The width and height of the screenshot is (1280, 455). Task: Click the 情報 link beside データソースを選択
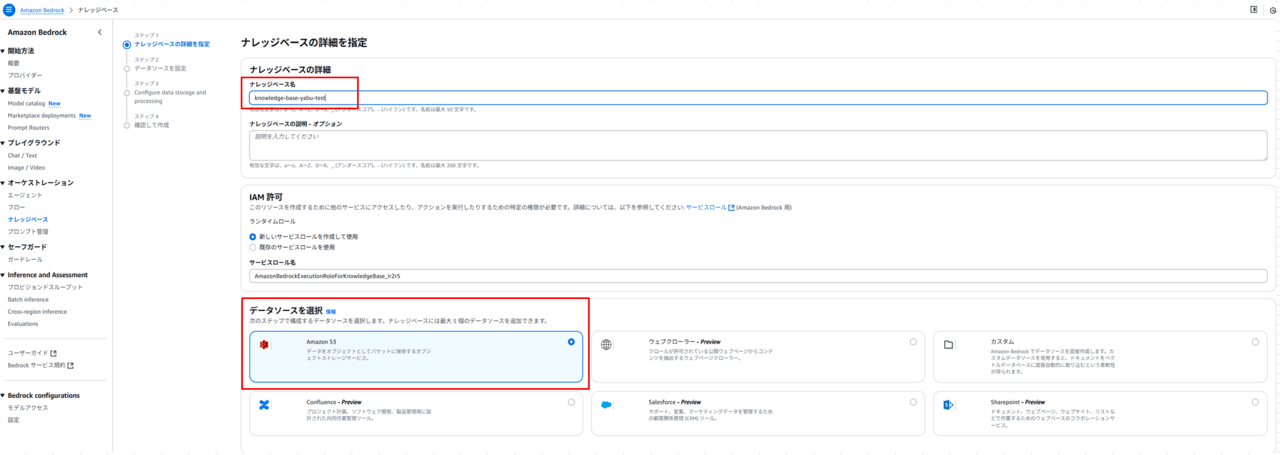[330, 311]
